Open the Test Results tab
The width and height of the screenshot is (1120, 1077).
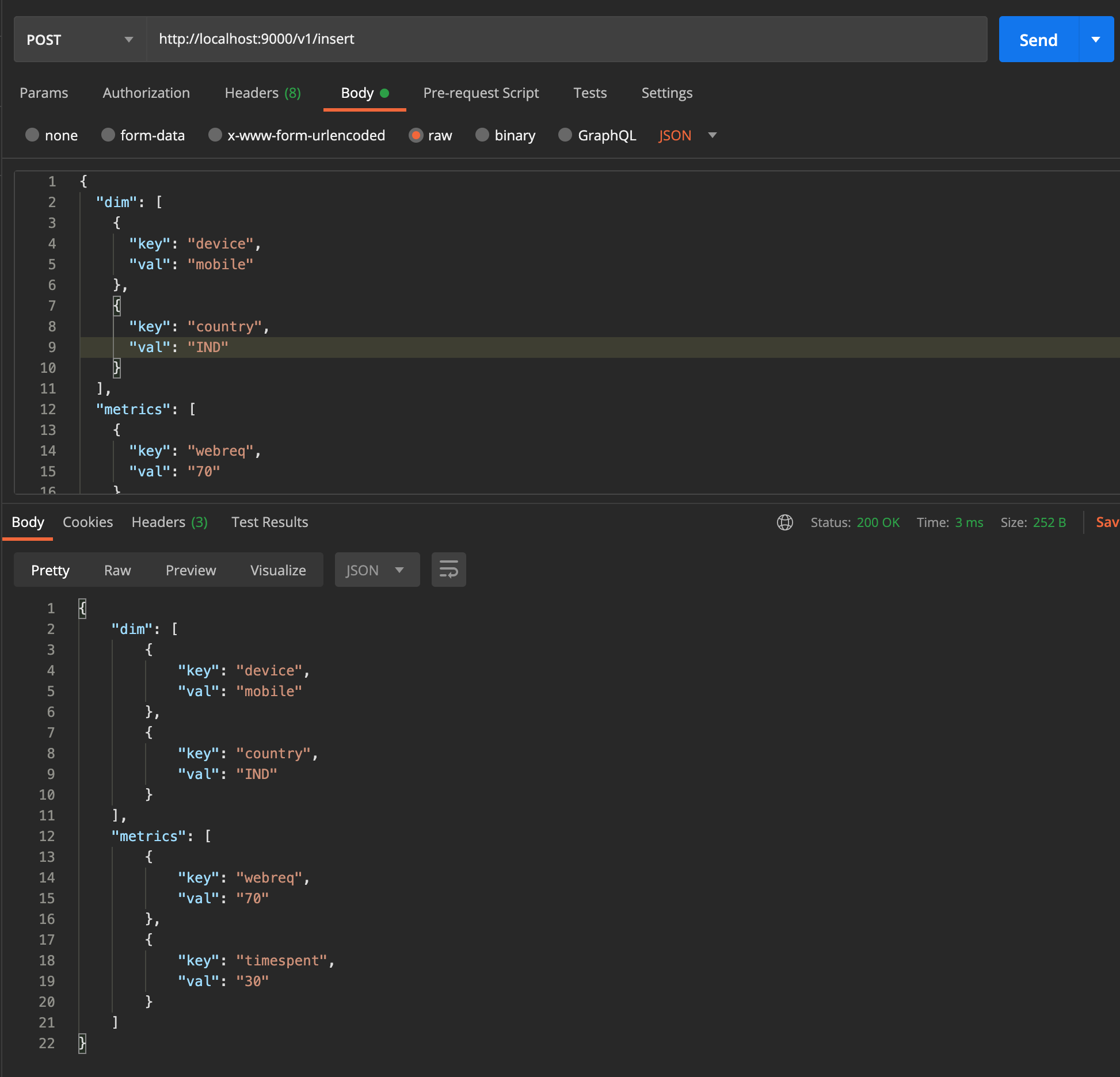(269, 522)
